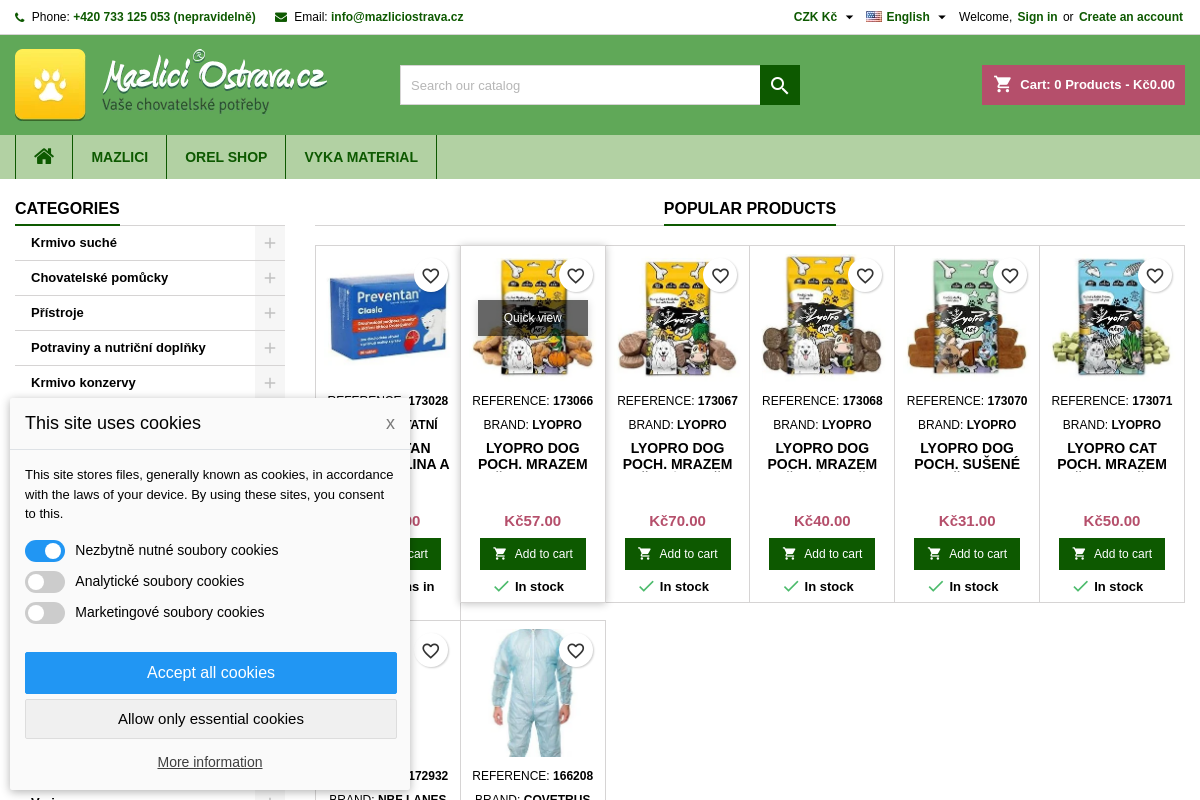Open the VYKA MATERIAL menu item
Screen dimensions: 1200x800
(361, 157)
